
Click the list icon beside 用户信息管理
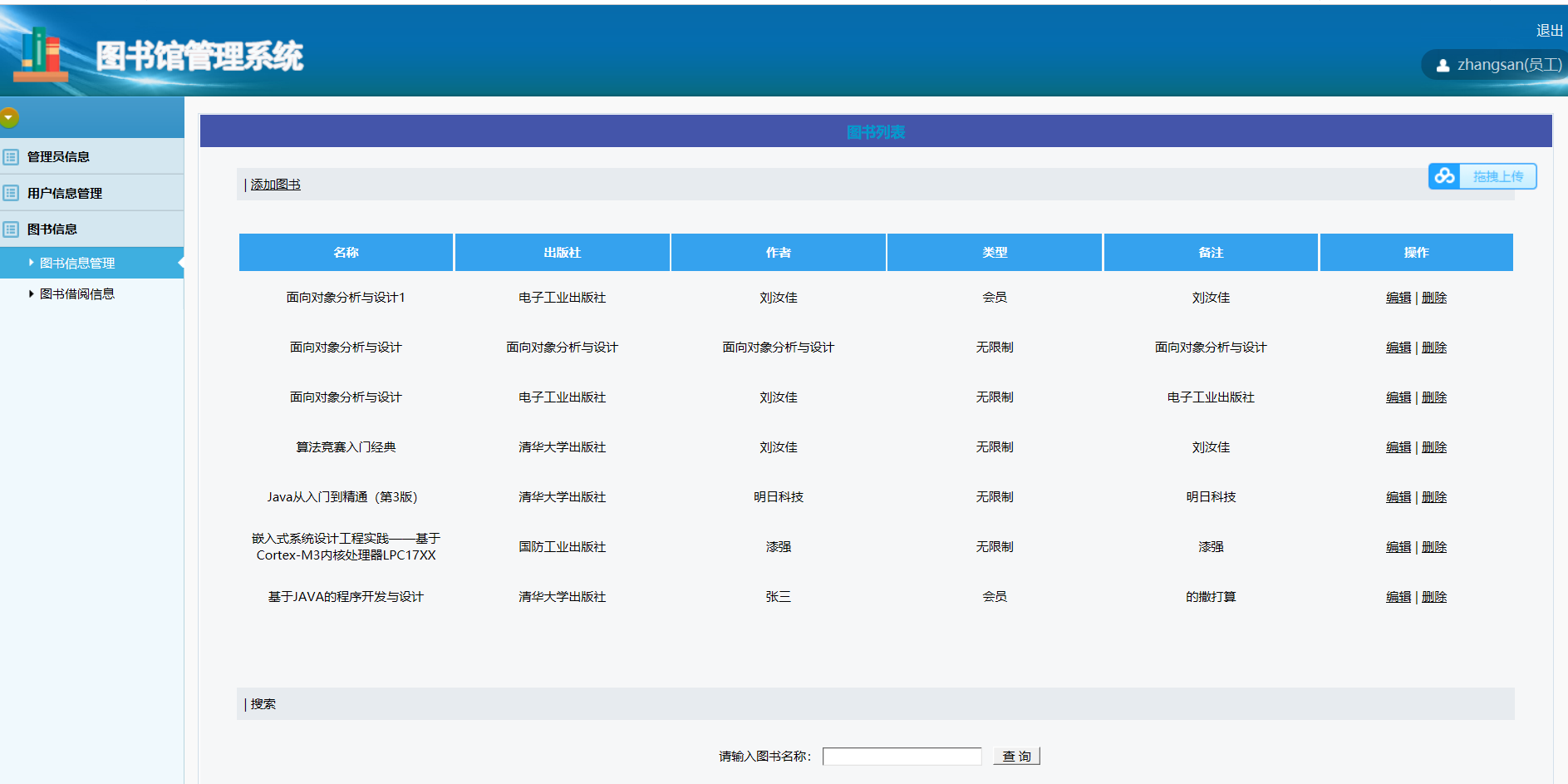click(11, 194)
